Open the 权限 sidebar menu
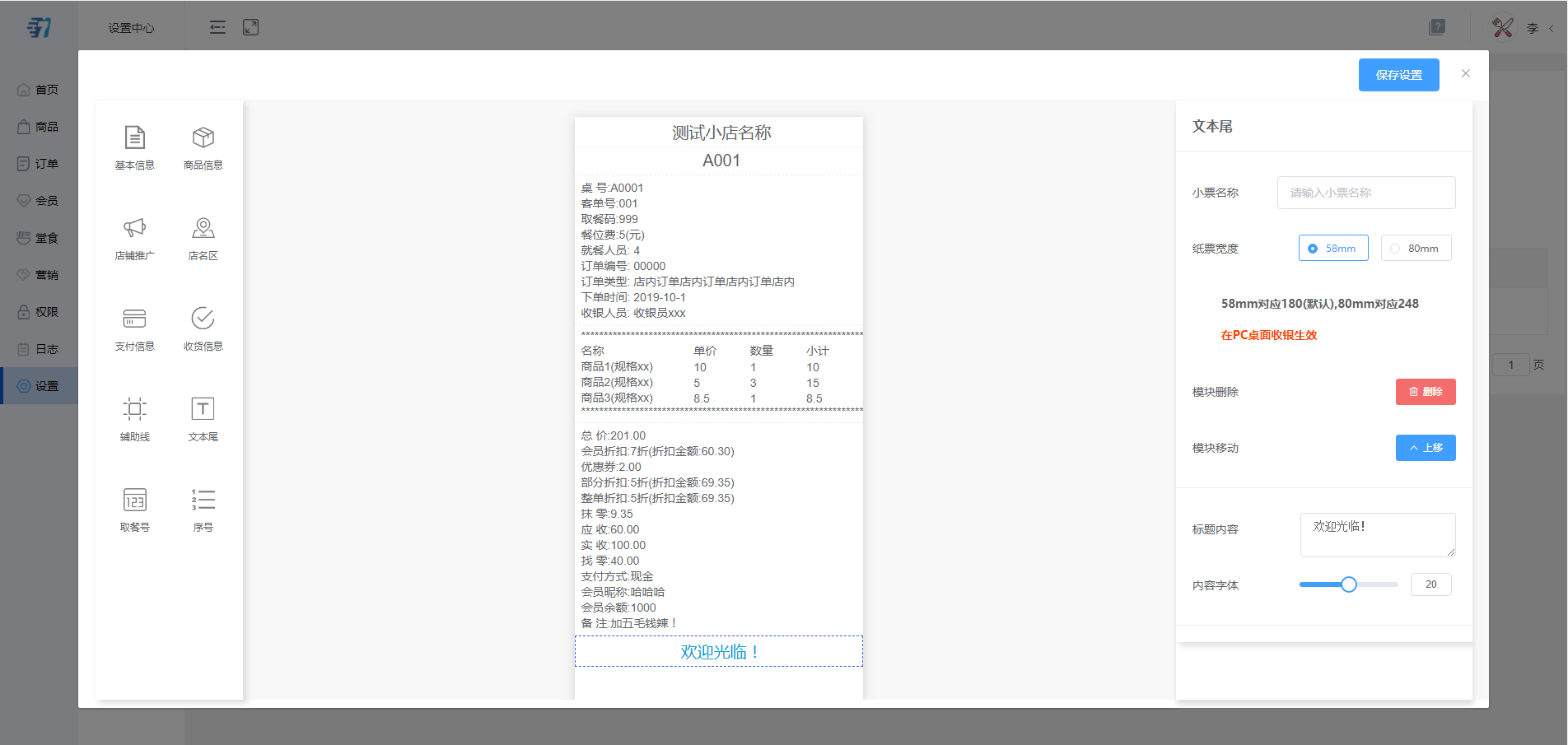Viewport: 1568px width, 745px height. coord(39,312)
